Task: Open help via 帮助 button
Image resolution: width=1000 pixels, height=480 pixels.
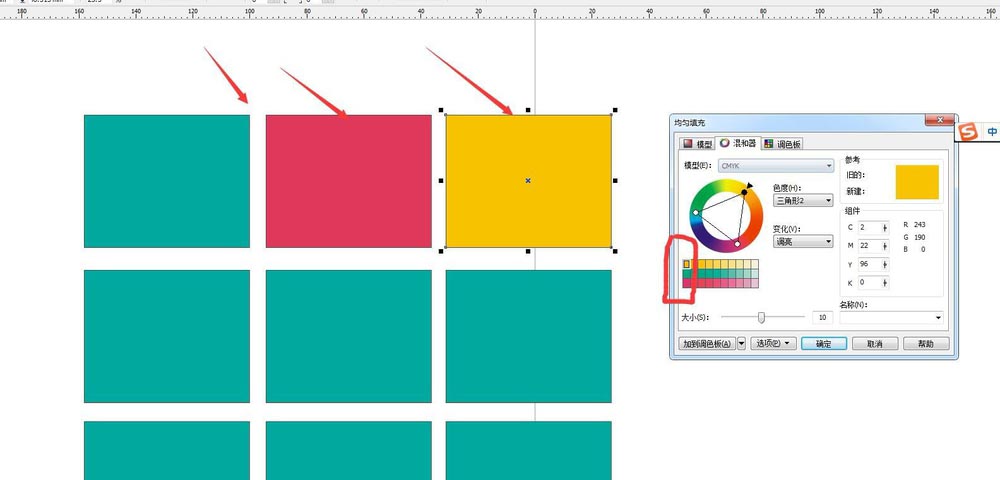Action: click(926, 344)
